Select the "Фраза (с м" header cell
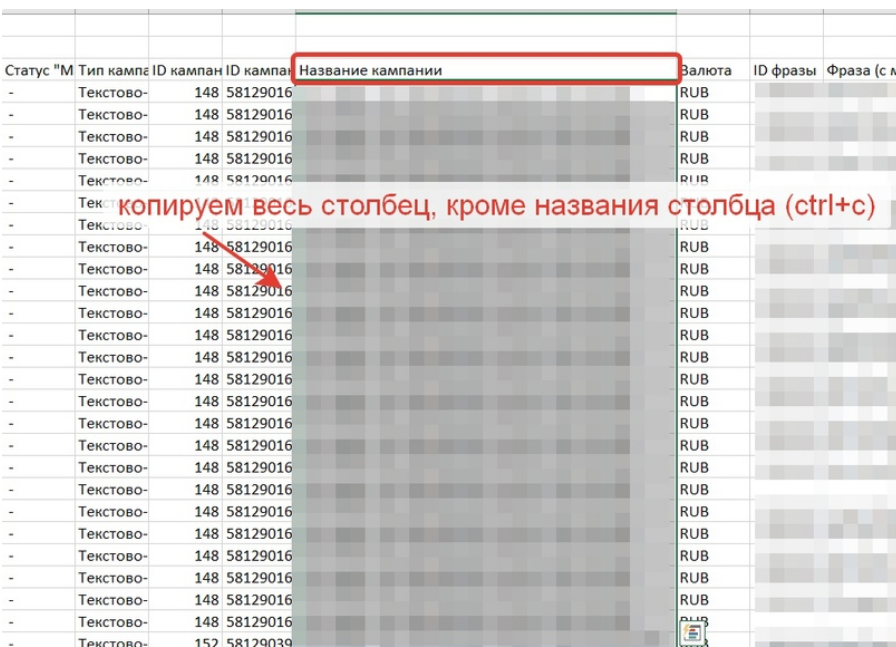Image resolution: width=896 pixels, height=647 pixels. click(x=859, y=70)
